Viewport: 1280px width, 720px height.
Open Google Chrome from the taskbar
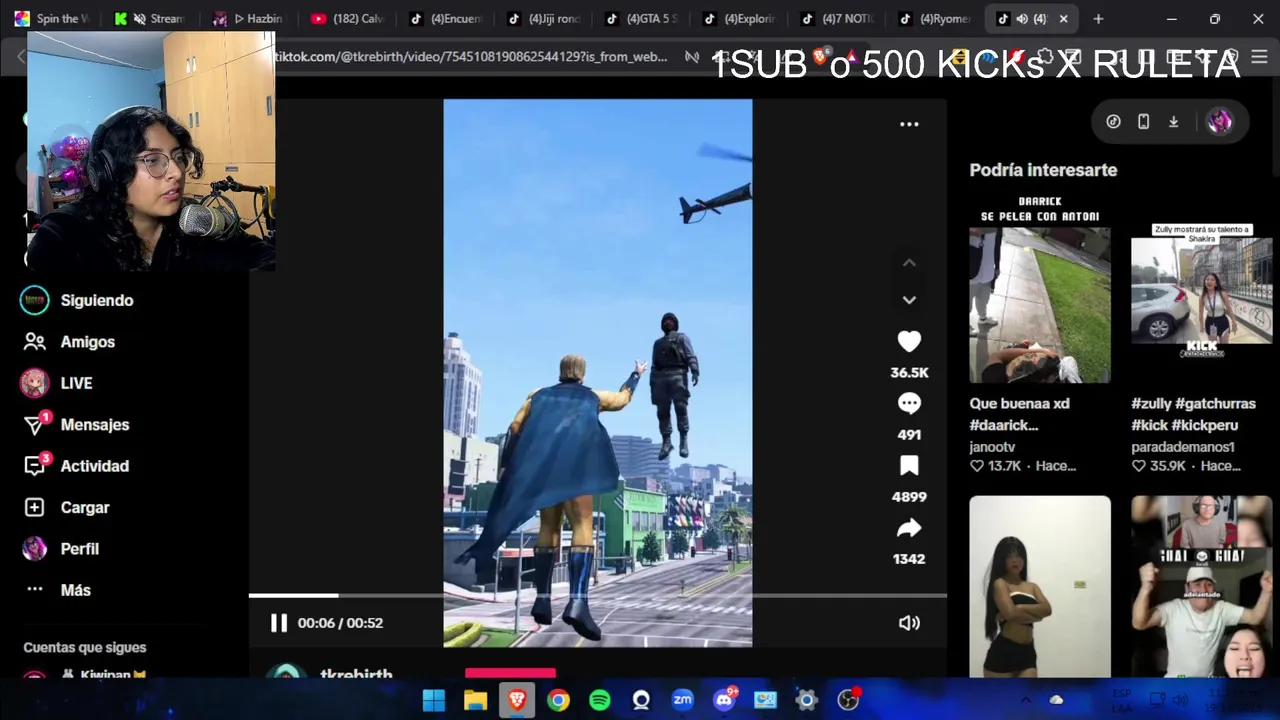click(x=558, y=700)
